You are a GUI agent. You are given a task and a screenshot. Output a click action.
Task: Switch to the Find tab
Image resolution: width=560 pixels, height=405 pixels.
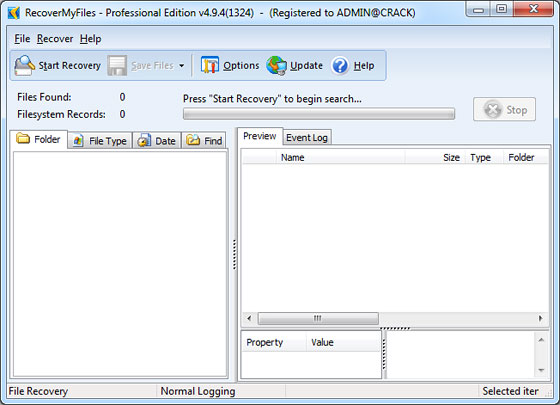tap(204, 141)
